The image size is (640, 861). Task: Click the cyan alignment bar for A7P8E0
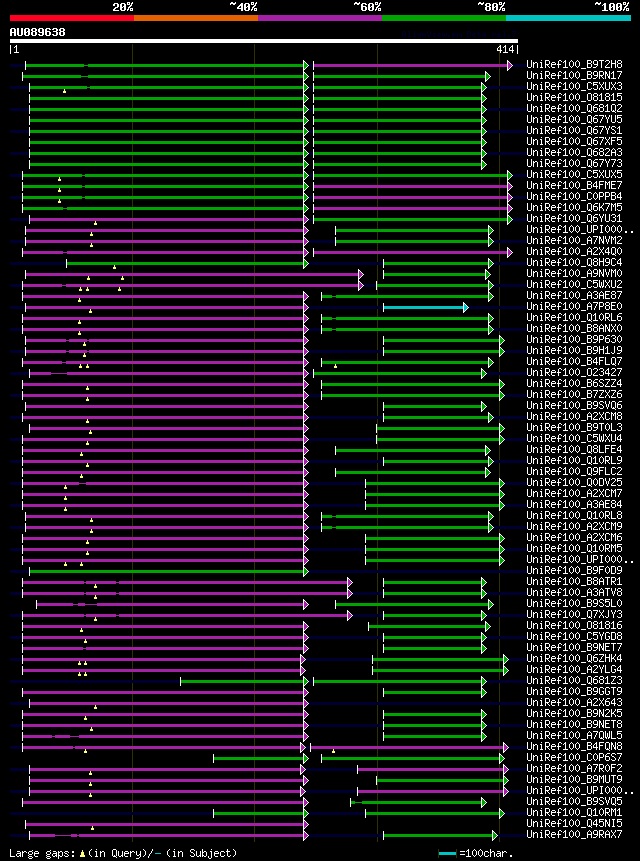coord(426,308)
